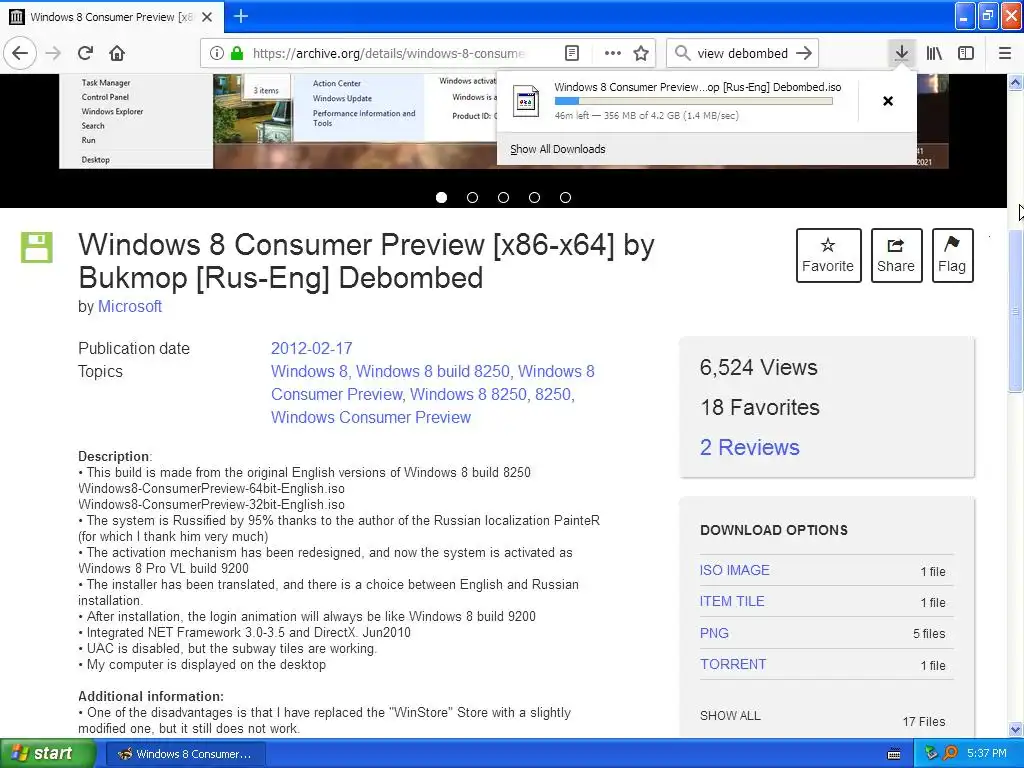Viewport: 1024px width, 768px height.
Task: Open the Windows 8 build 8250 topic
Action: pos(432,371)
